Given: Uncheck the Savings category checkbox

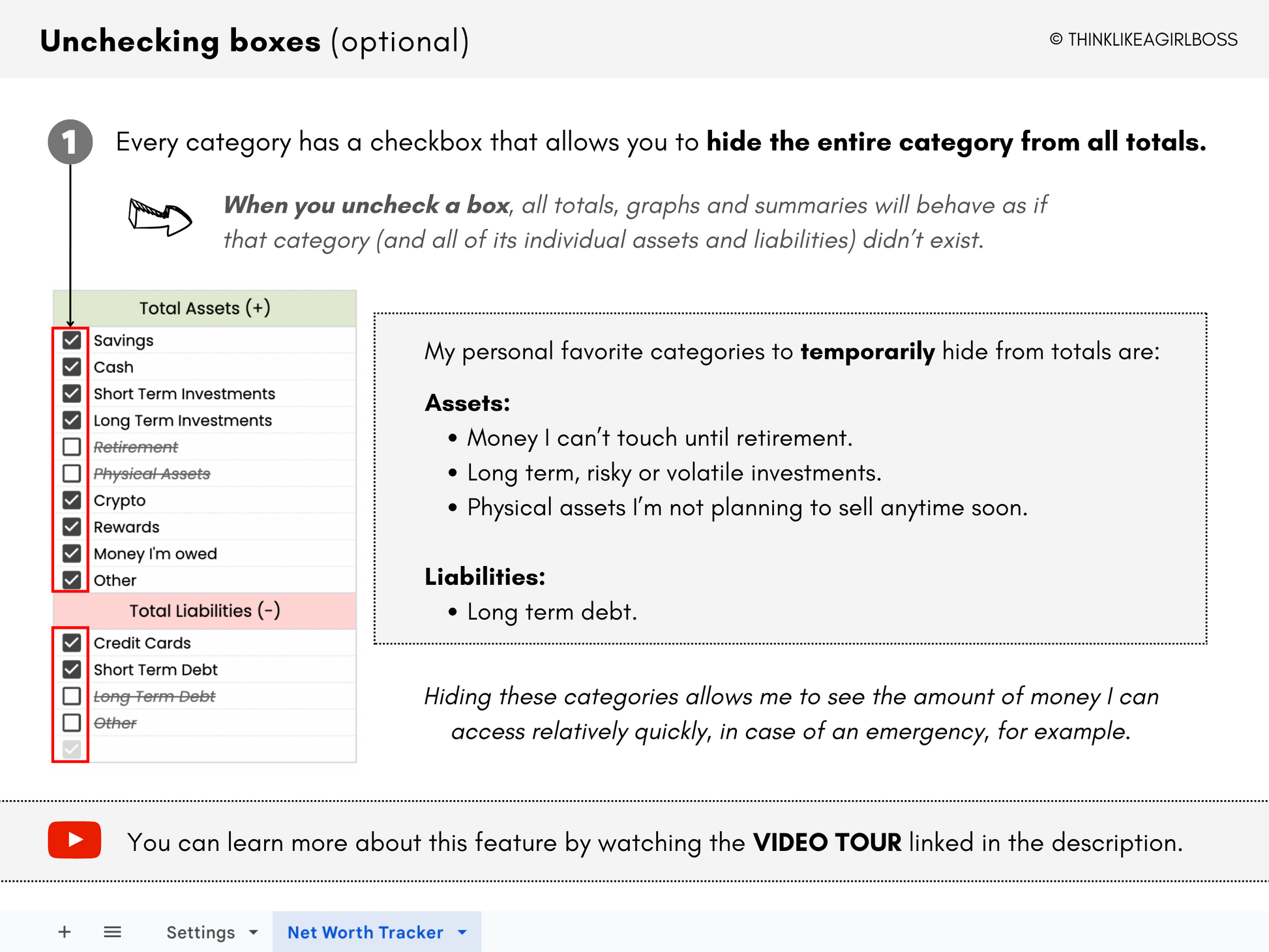Looking at the screenshot, I should (72, 340).
